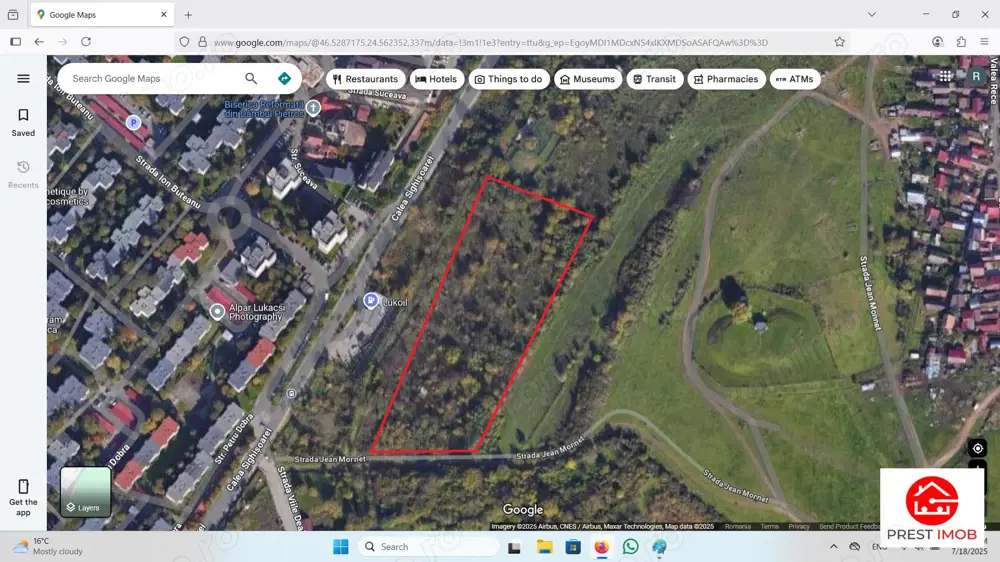Open the Firefox View tab-history icon
Screen dimensions: 1000x562
click(x=13, y=15)
